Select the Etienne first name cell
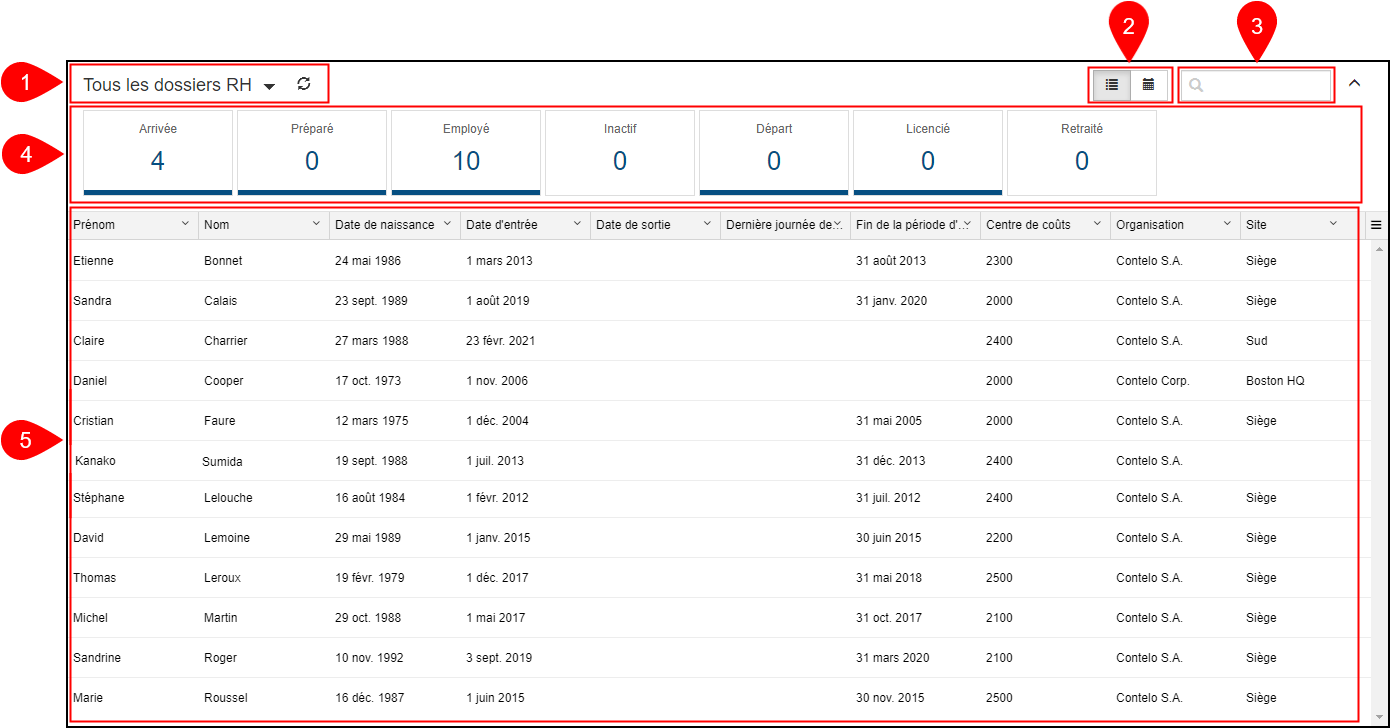Image resolution: width=1390 pixels, height=728 pixels. coord(93,261)
